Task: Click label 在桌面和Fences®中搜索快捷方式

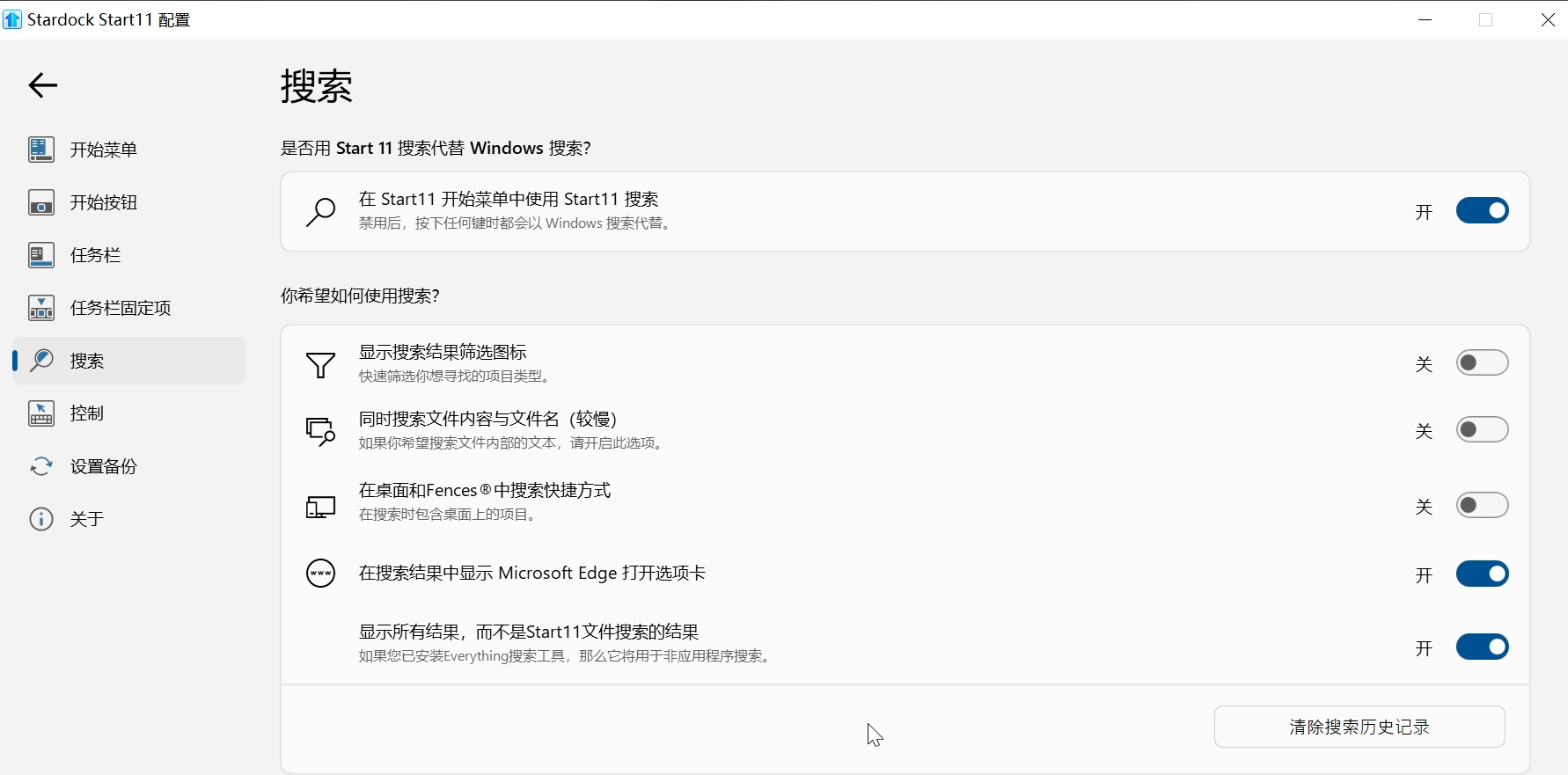Action: click(x=485, y=490)
